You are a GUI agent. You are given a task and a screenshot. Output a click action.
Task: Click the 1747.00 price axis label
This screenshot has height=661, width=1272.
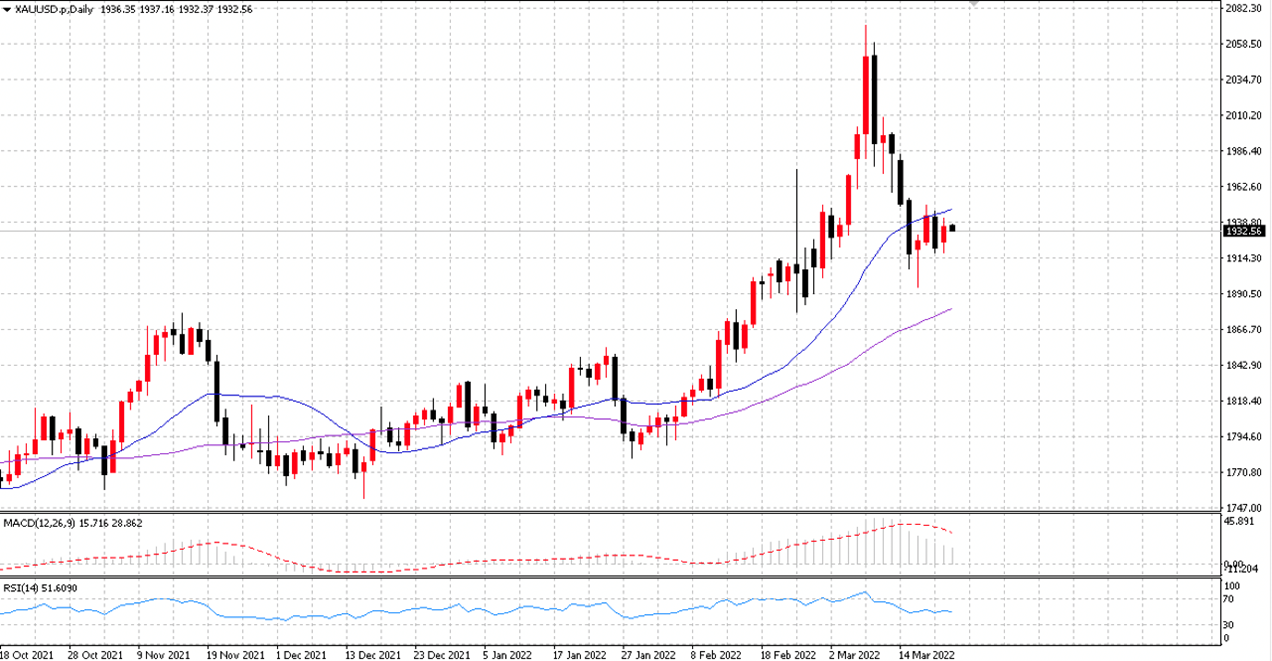point(1243,509)
